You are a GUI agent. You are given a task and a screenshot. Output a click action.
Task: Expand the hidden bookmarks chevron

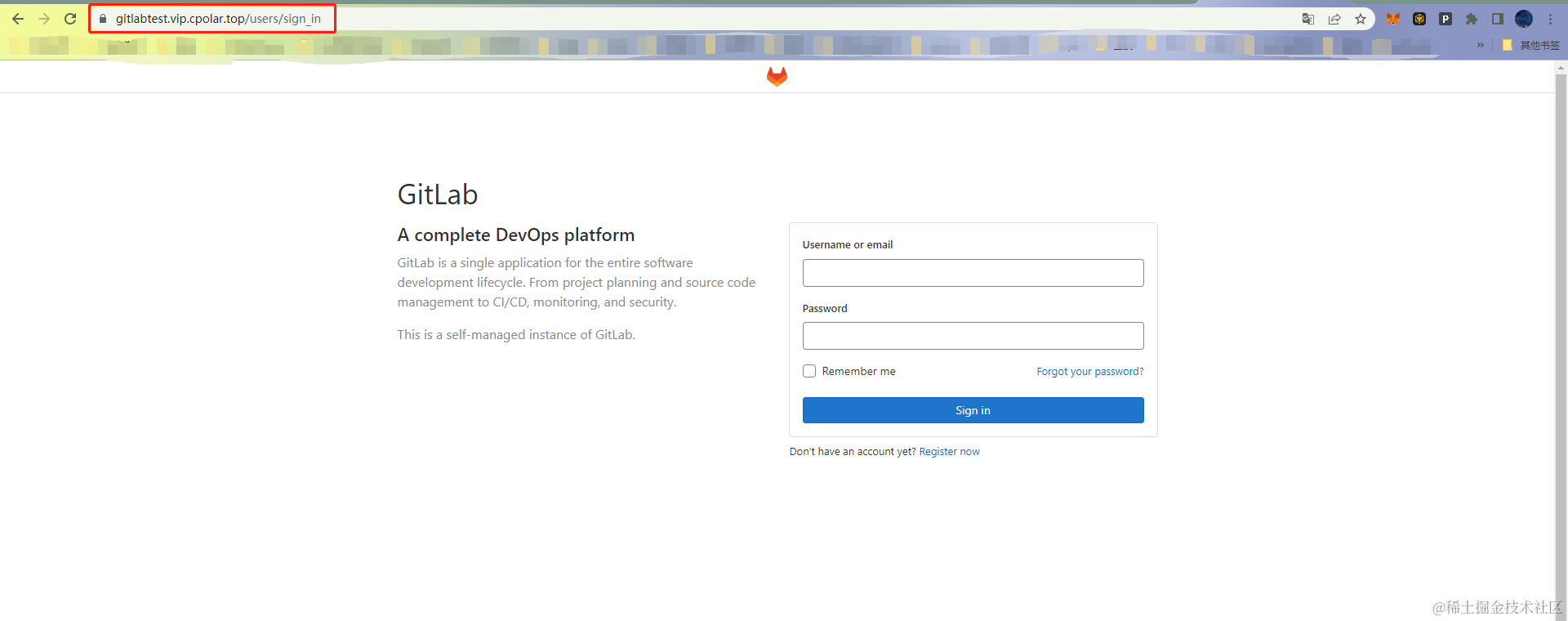pos(1481,45)
